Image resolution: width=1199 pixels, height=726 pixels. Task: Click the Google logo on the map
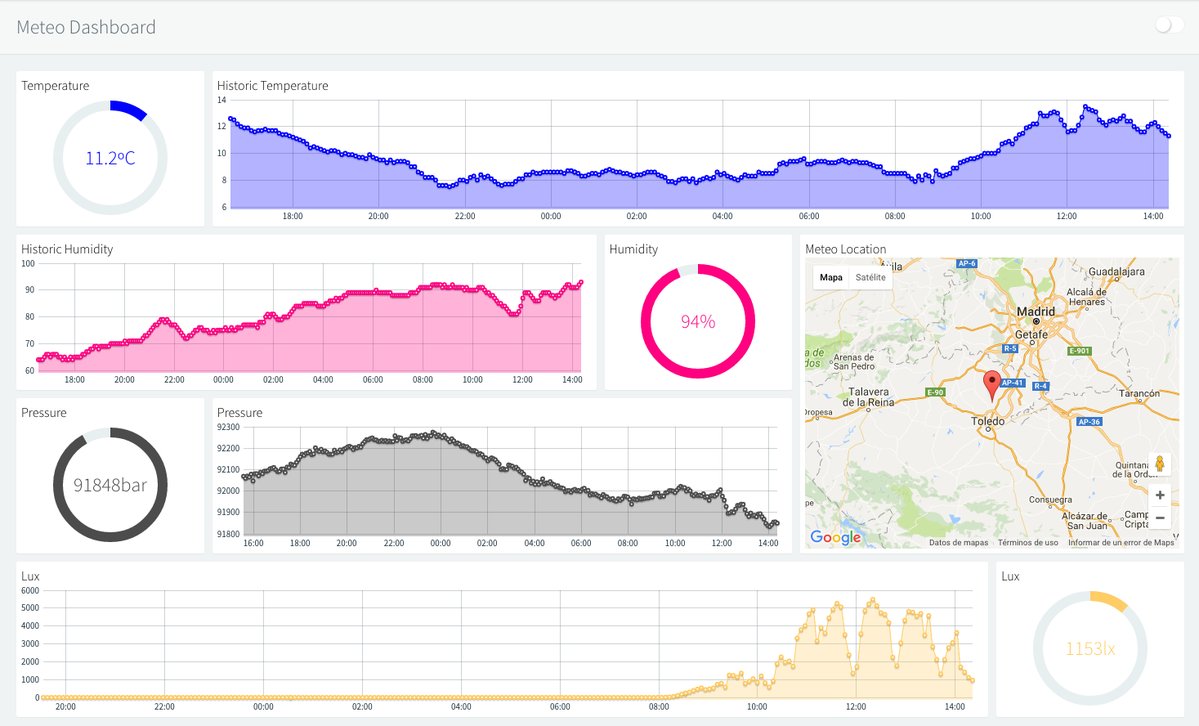coord(835,538)
